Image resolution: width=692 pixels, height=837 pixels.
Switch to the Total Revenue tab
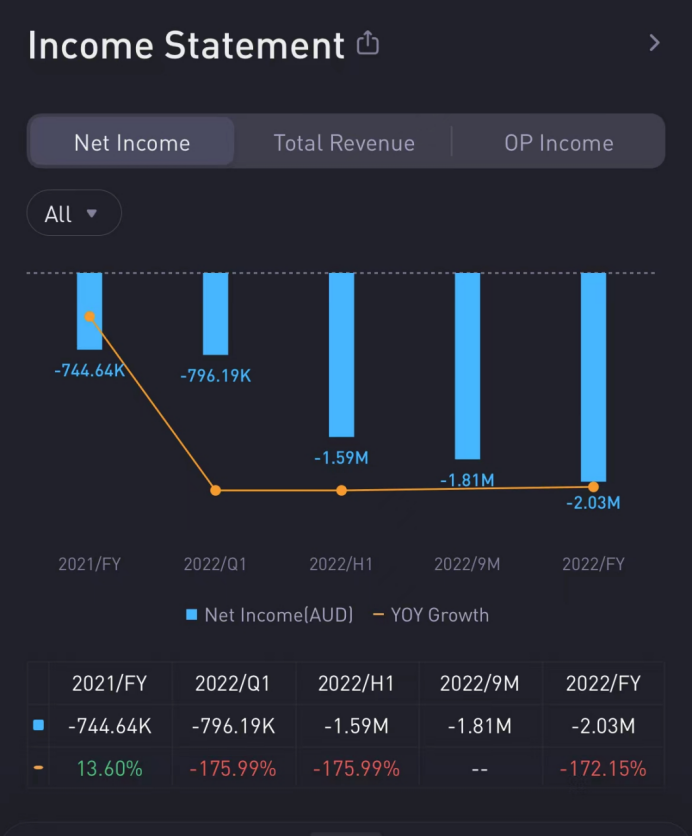pyautogui.click(x=344, y=143)
